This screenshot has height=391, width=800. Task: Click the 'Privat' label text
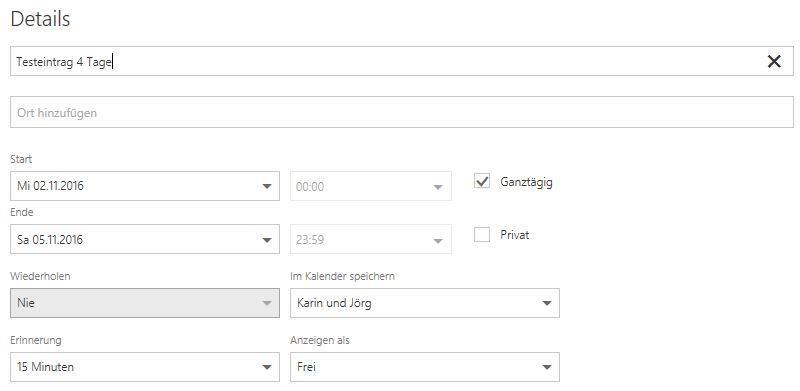(x=515, y=235)
